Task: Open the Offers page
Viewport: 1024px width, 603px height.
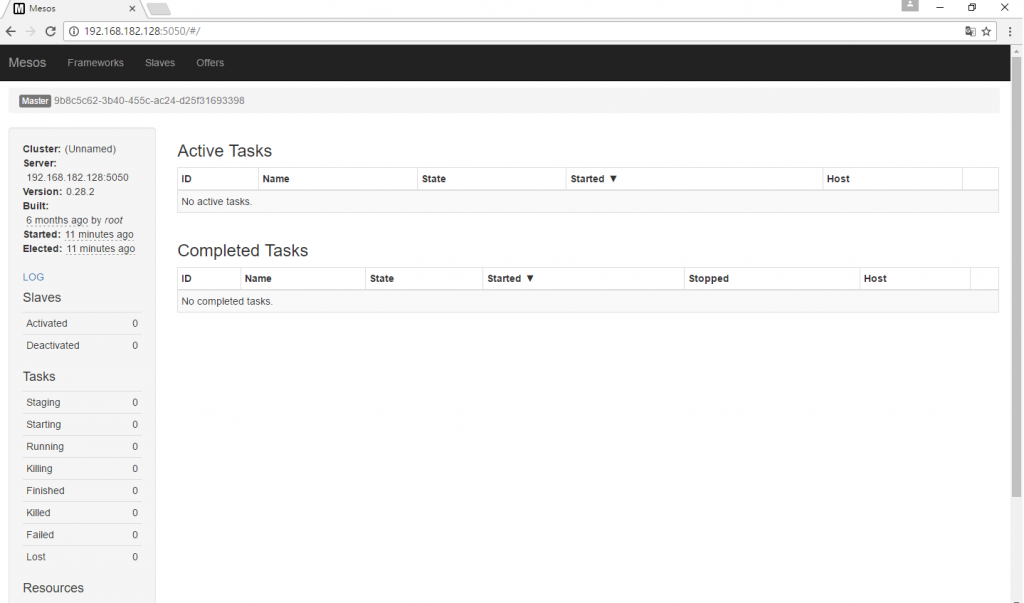Action: [210, 63]
